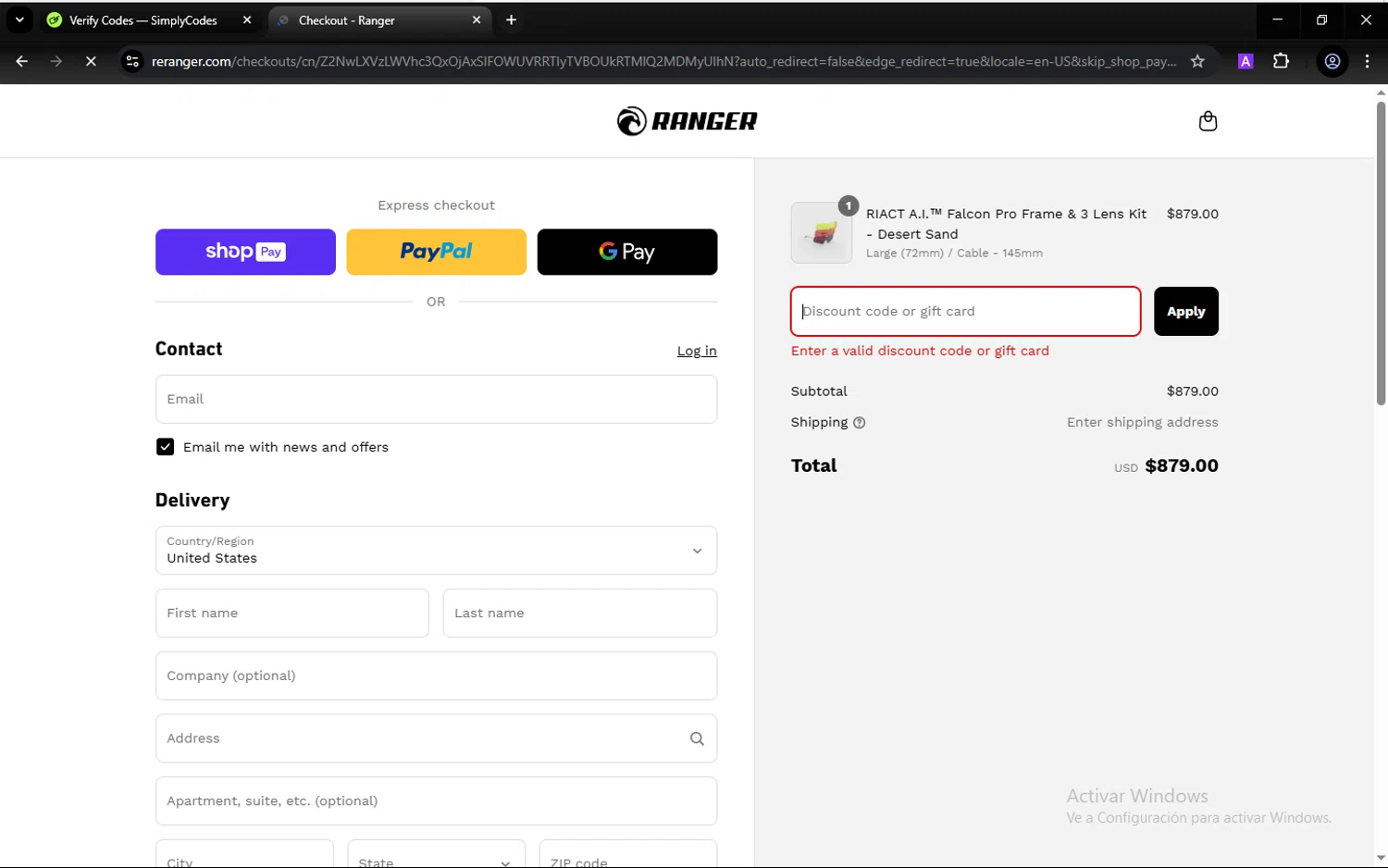The width and height of the screenshot is (1388, 868).
Task: Go back to previous page
Action: (x=21, y=61)
